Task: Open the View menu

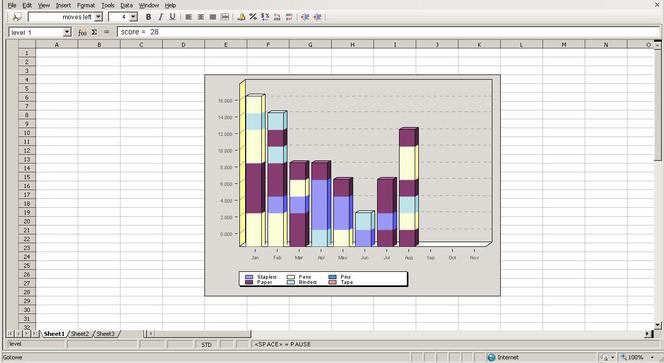Action: click(x=44, y=5)
